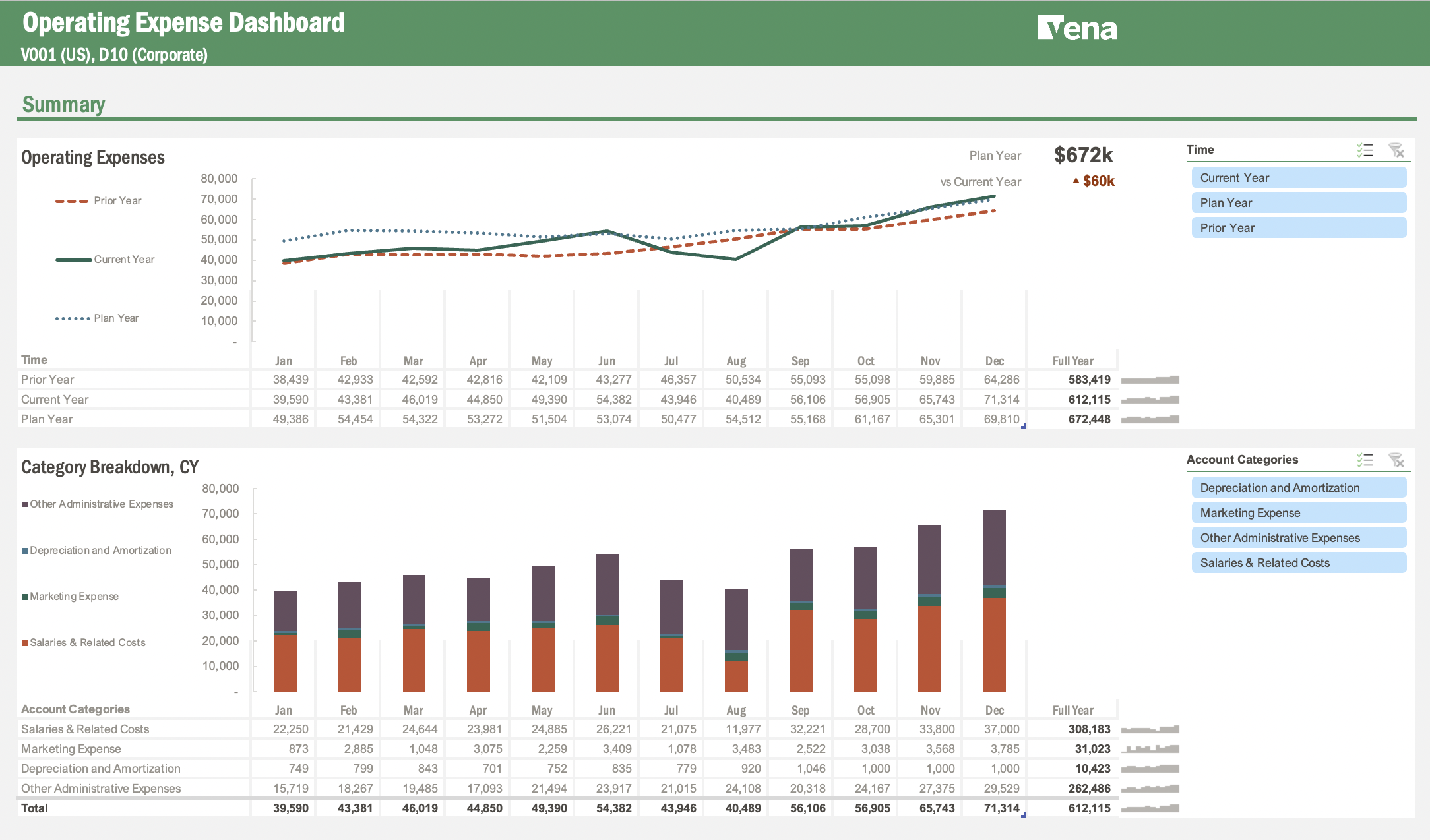The width and height of the screenshot is (1430, 840).
Task: Click the Prior Year dashed legend marker
Action: [x=73, y=200]
